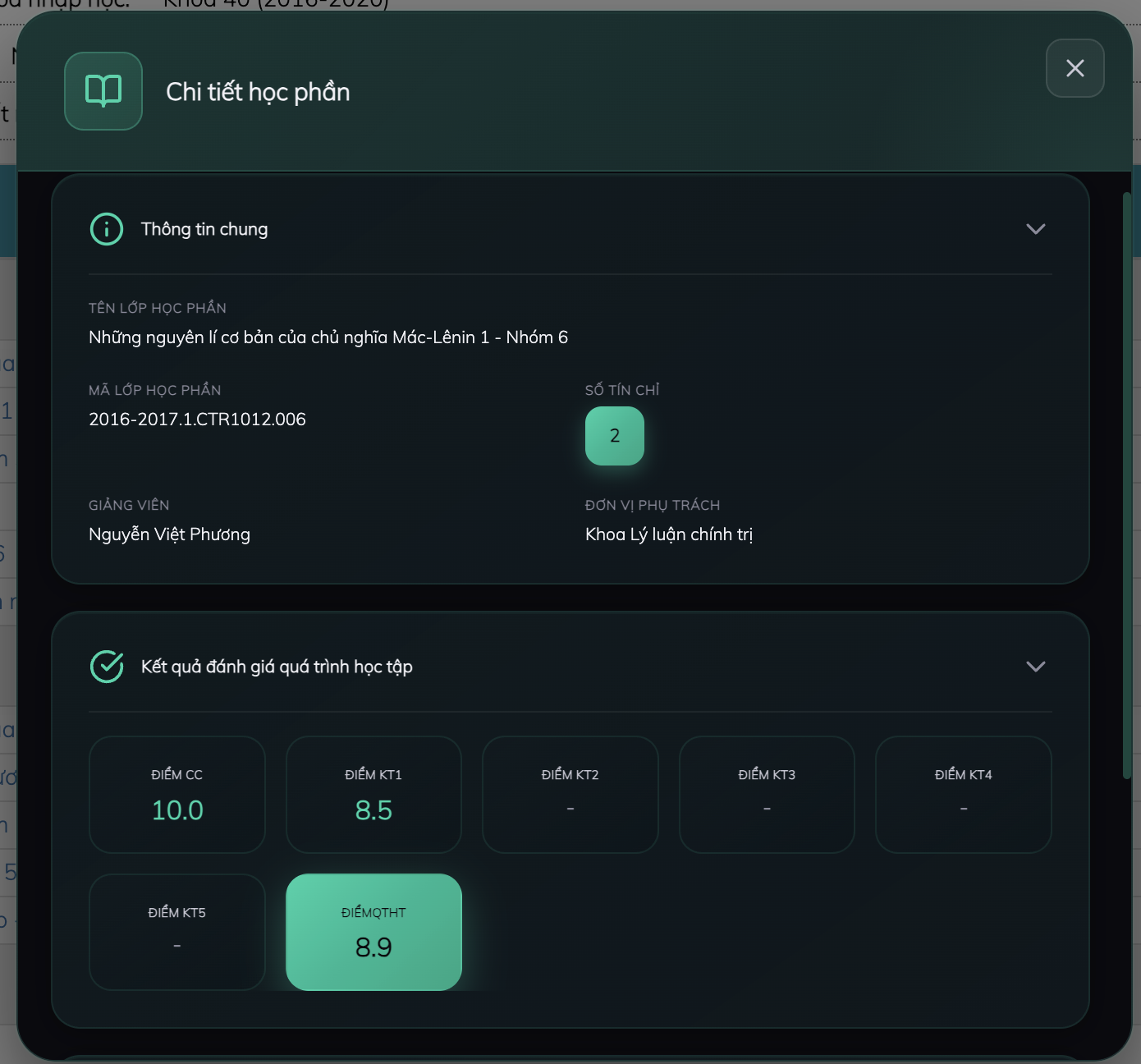Click the highlighted ĐIỂMQTHT 8.9 card
1141x1064 pixels.
[373, 932]
